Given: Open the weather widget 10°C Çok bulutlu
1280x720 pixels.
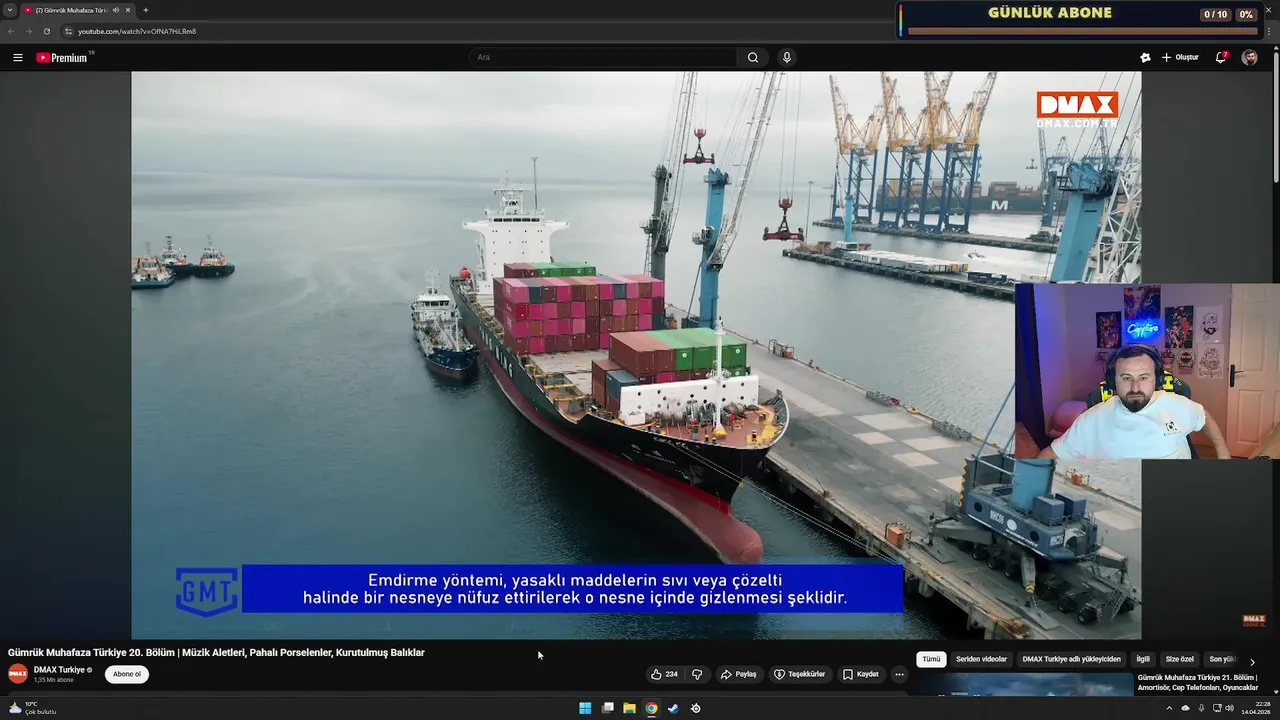Looking at the screenshot, I should pos(32,708).
